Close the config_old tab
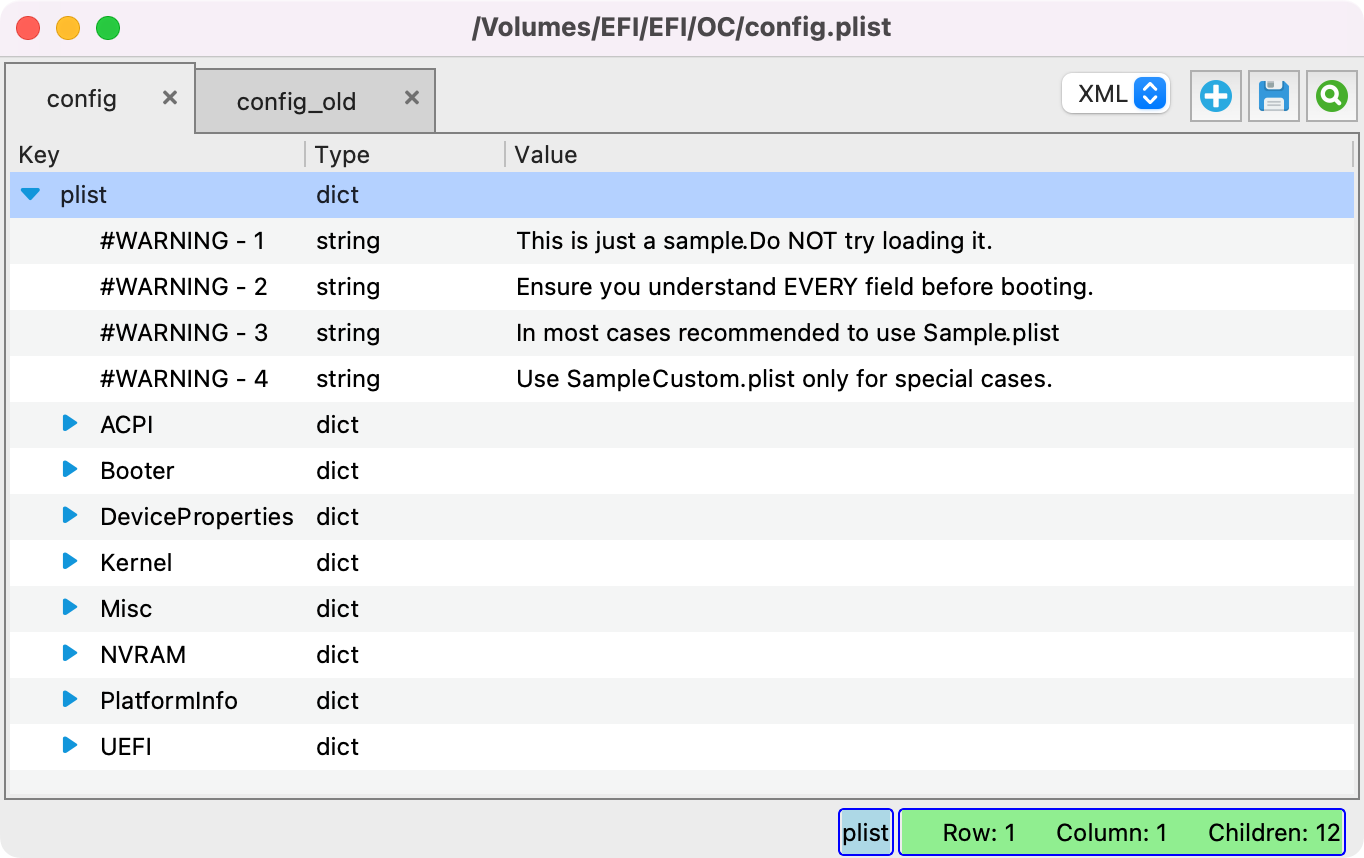The image size is (1364, 858). [x=412, y=97]
